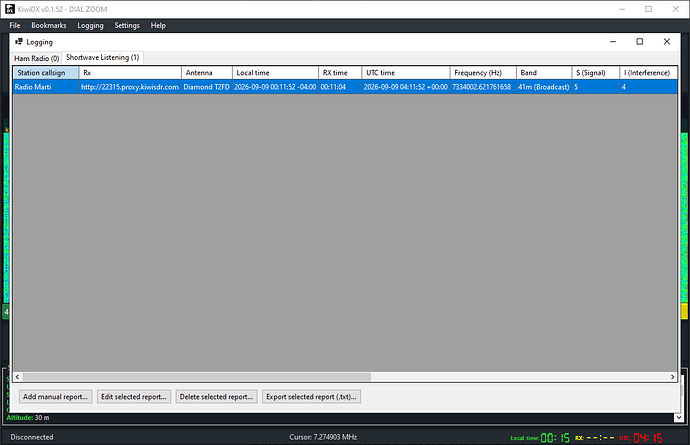Open the Settings menu
This screenshot has height=445, width=690.
point(127,26)
